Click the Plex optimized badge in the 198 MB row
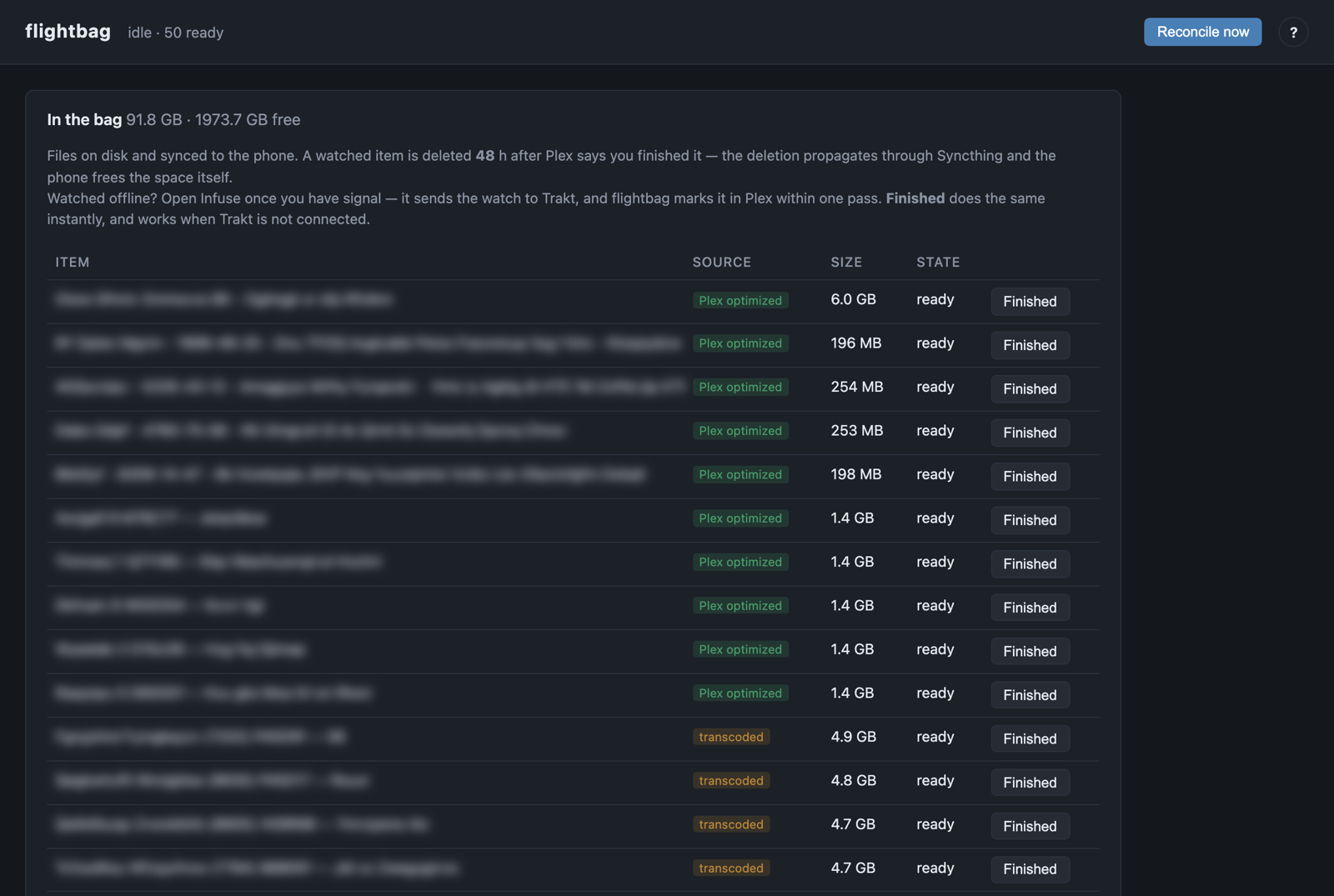Viewport: 1334px width, 896px height. click(740, 474)
